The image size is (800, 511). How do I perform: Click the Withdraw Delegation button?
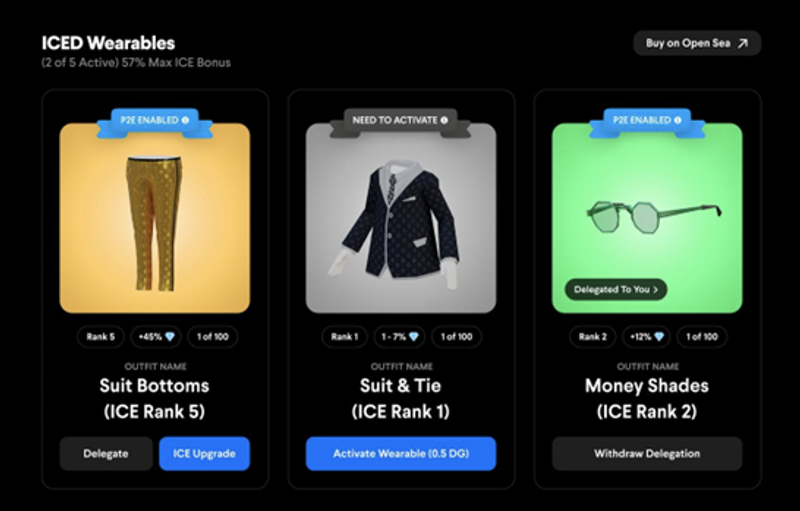647,453
